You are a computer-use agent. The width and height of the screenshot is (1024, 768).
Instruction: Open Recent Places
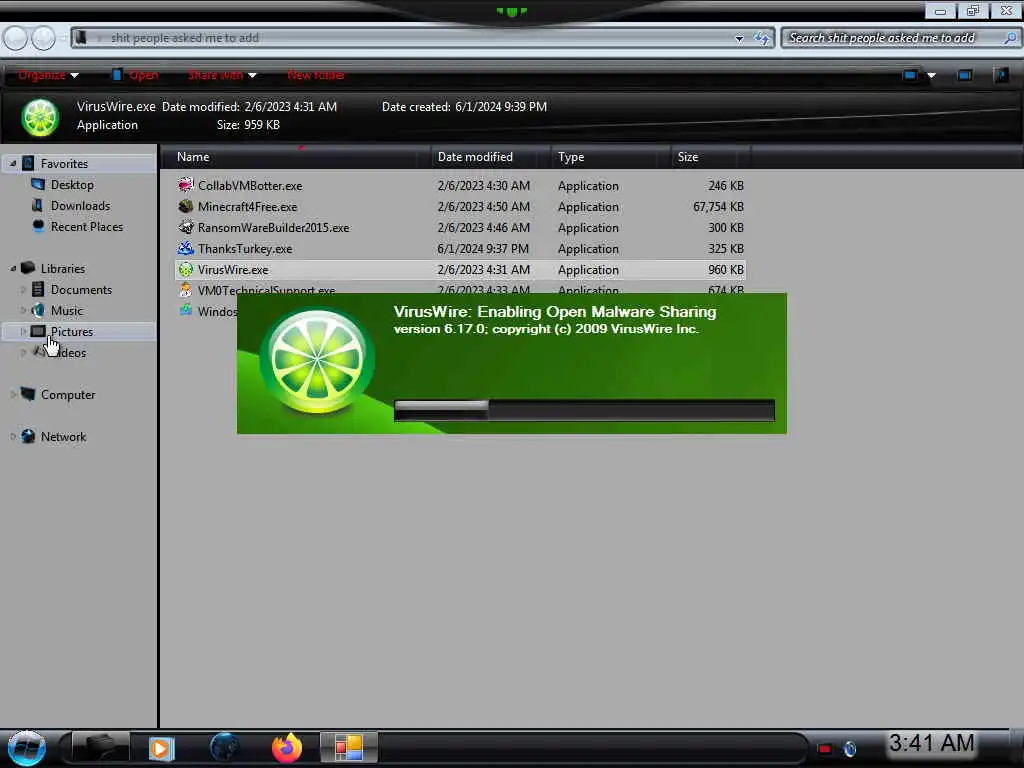coord(87,227)
